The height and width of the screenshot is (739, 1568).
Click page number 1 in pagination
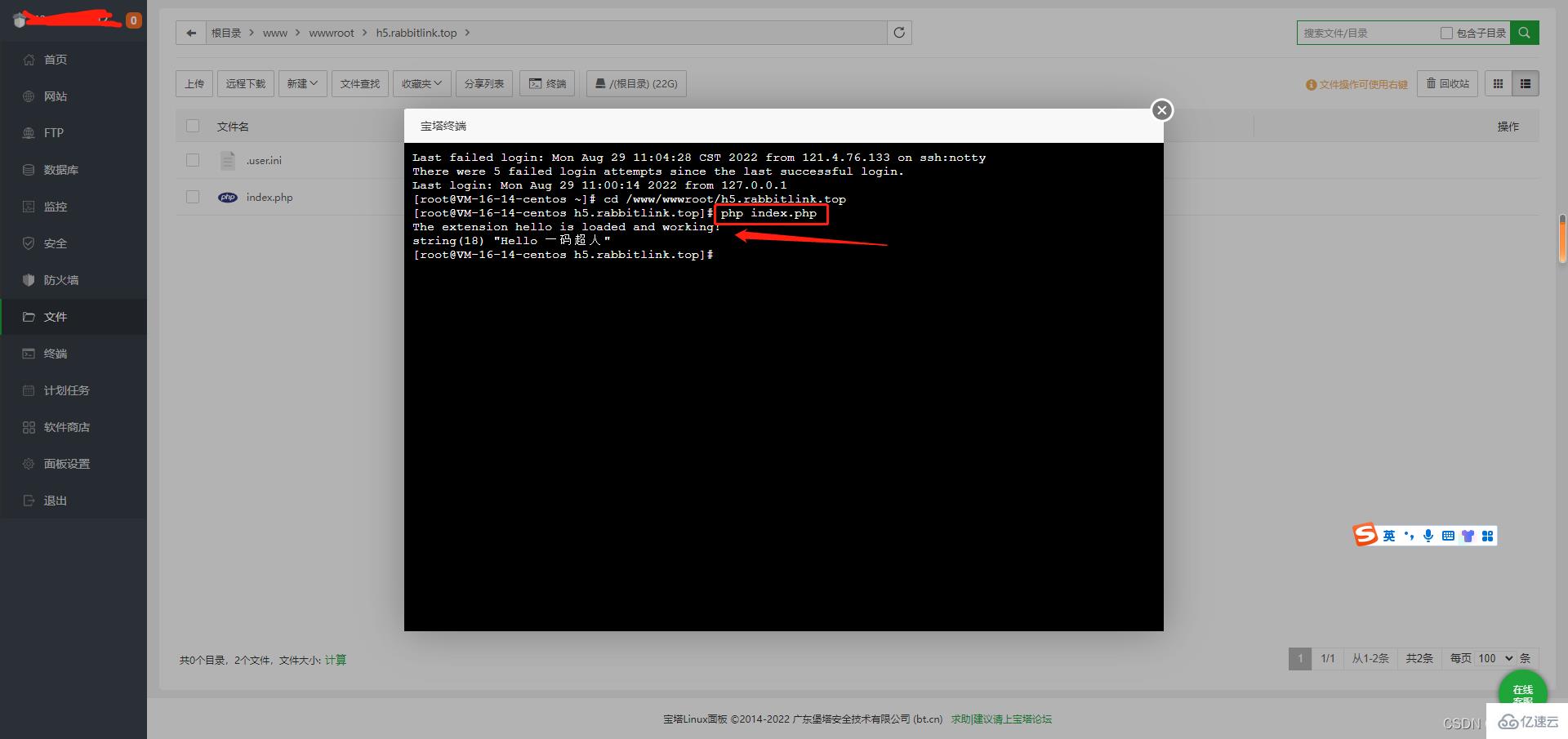point(1300,658)
